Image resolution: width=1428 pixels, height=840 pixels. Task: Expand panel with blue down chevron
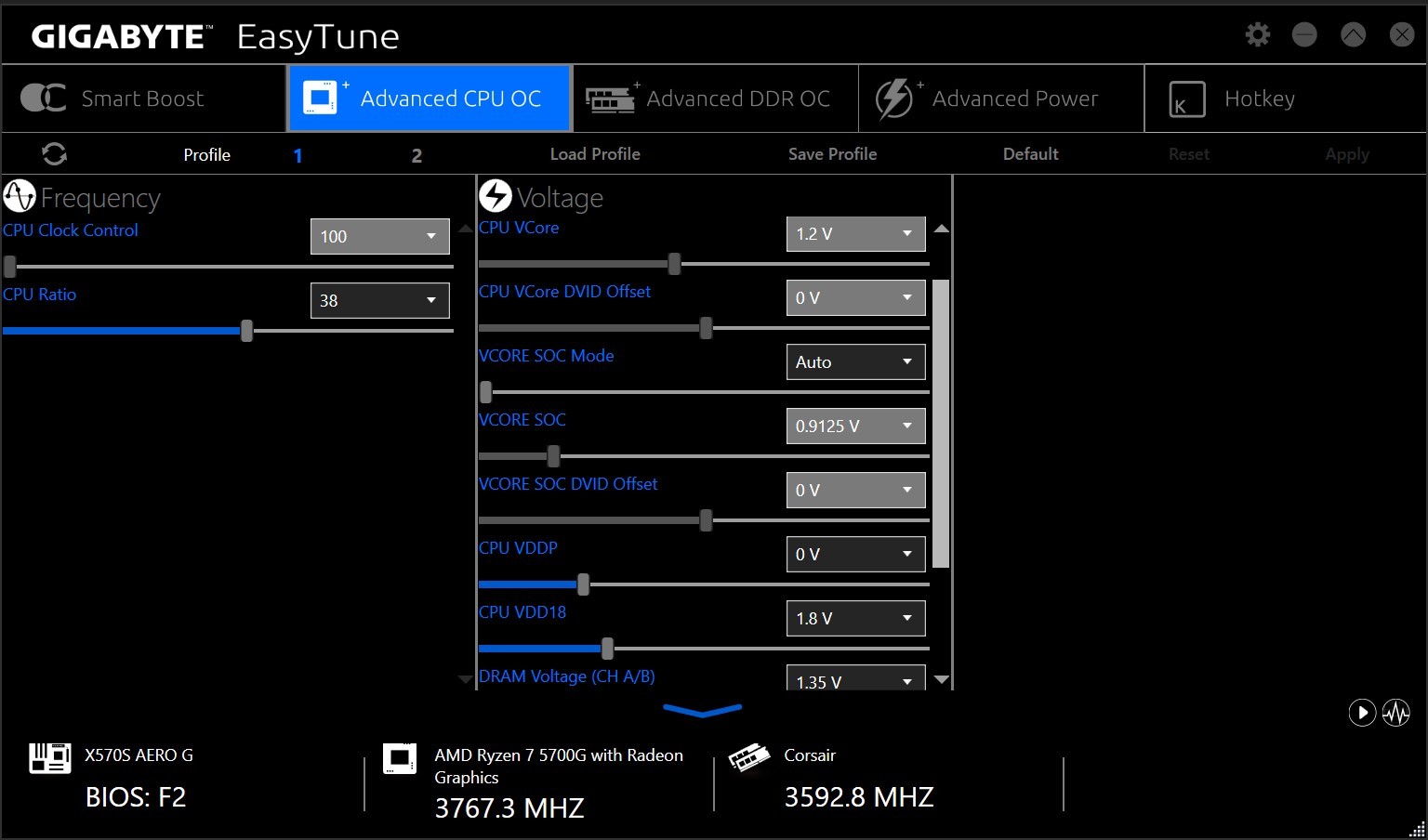click(x=703, y=711)
